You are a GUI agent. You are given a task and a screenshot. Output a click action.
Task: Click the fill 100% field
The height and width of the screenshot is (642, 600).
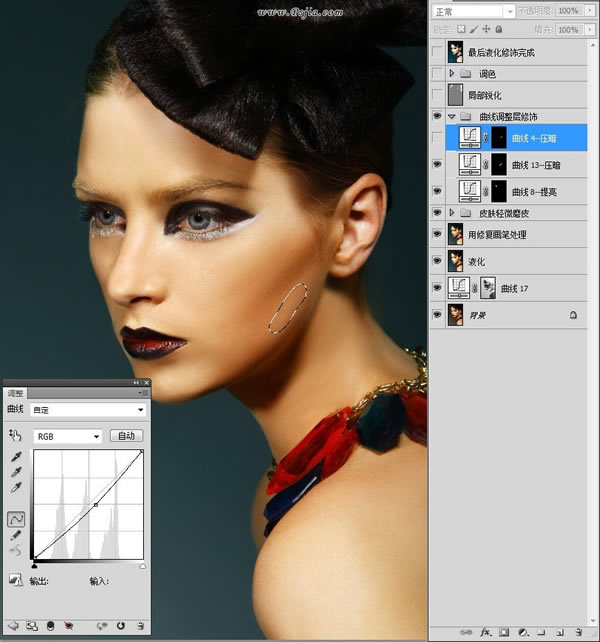[570, 30]
